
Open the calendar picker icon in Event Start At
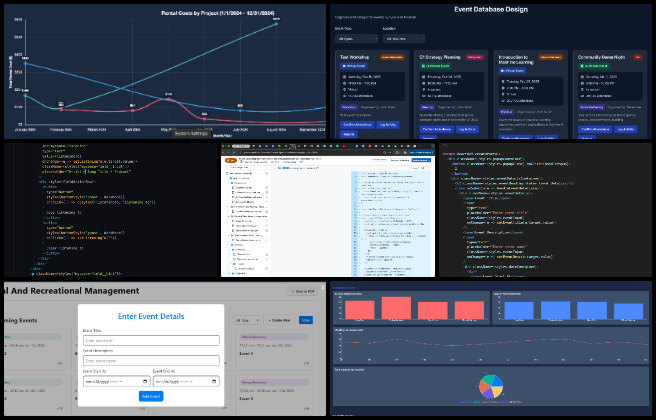point(145,382)
